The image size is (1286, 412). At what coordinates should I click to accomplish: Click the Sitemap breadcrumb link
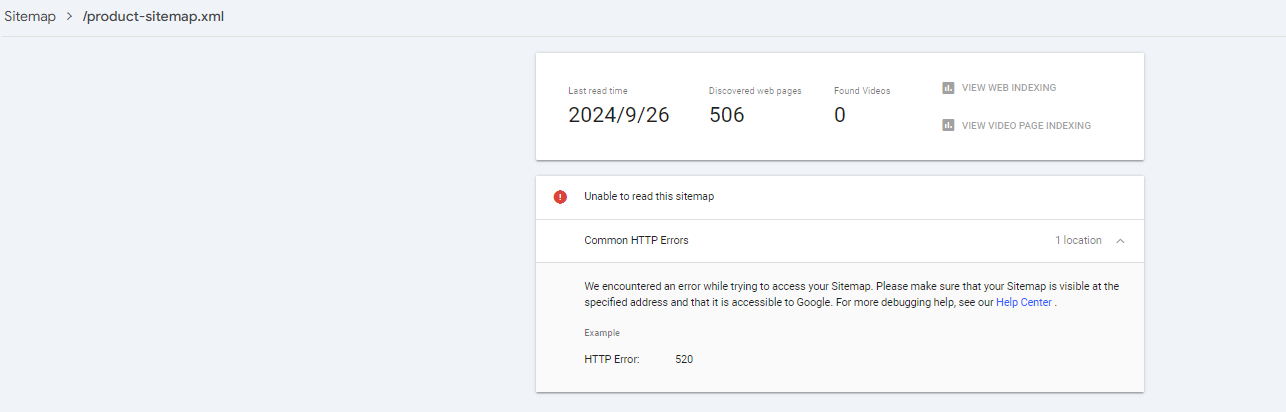coord(30,17)
